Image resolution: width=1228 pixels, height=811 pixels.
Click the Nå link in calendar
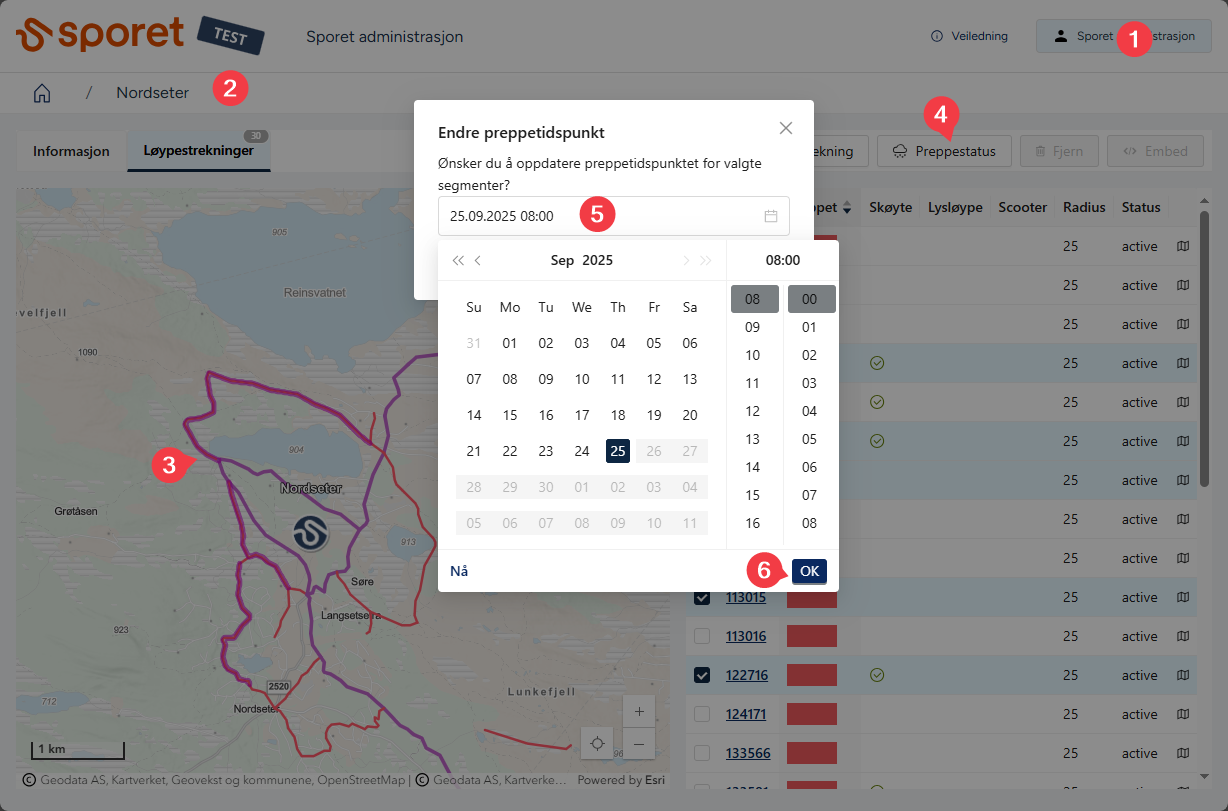459,571
